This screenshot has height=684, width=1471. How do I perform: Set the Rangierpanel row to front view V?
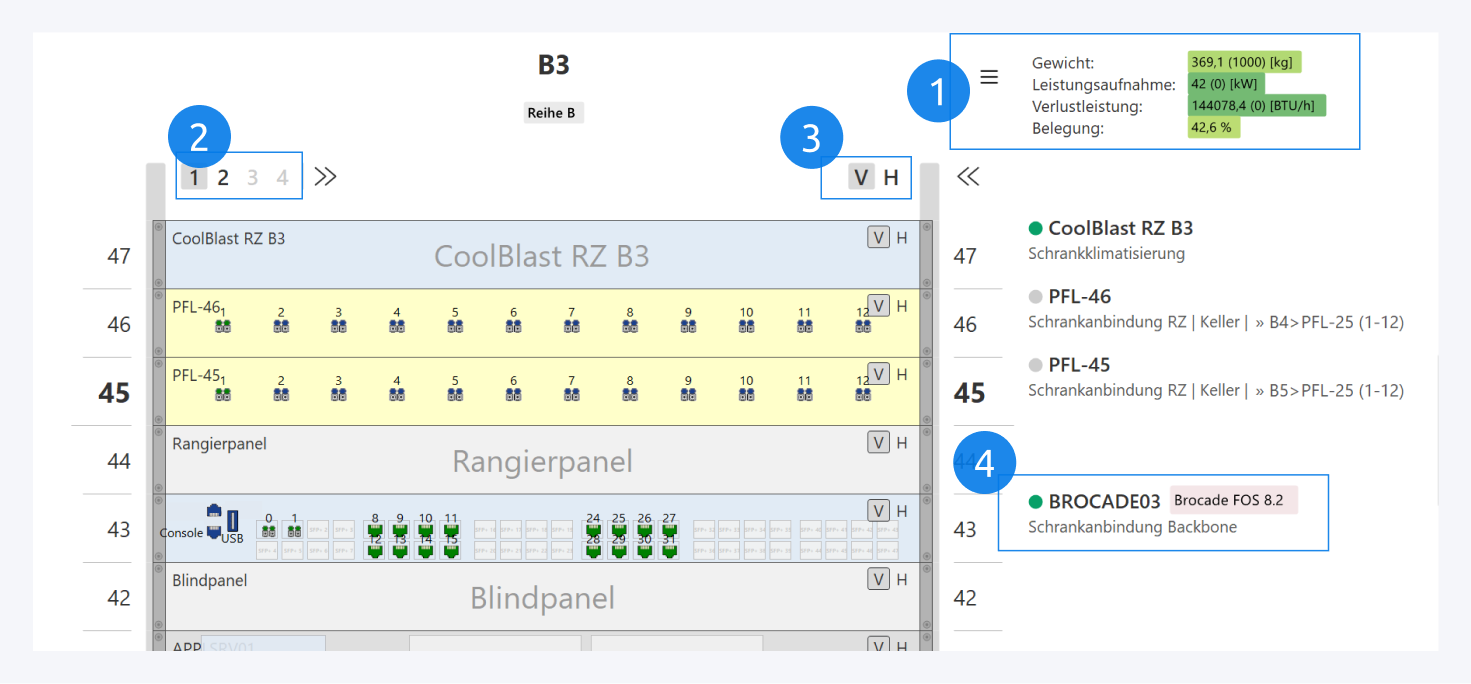click(878, 443)
